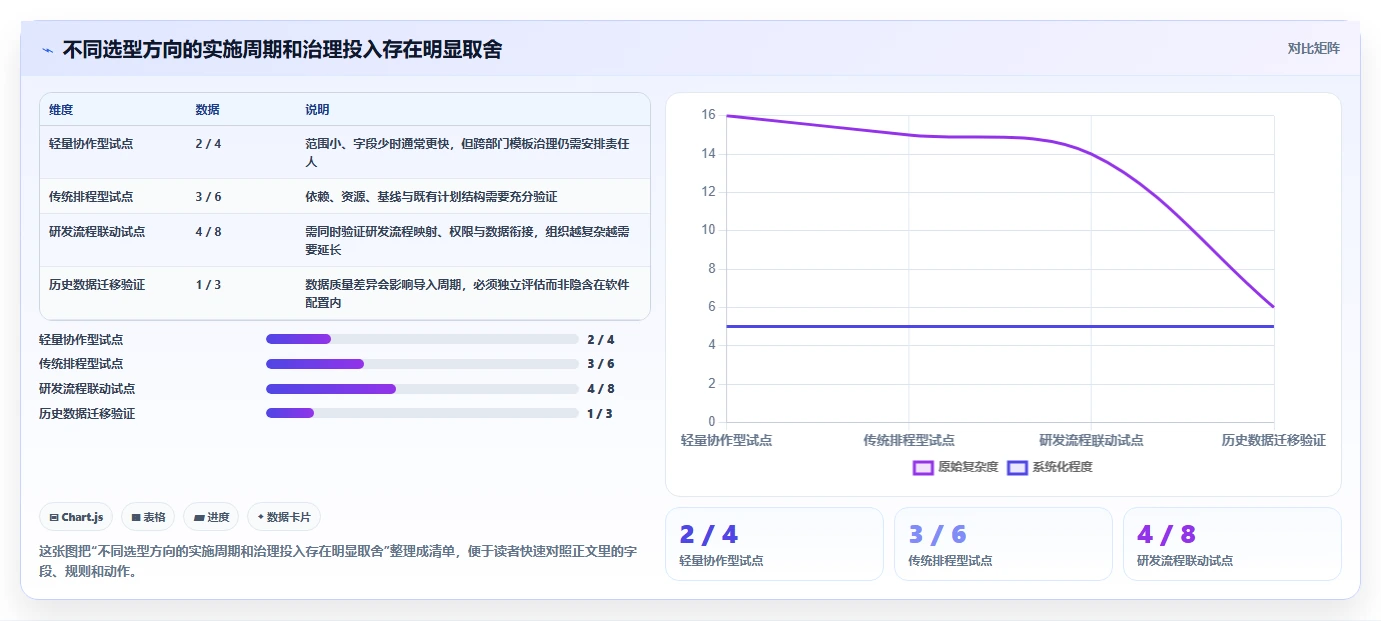Click the 研发流程联动试点 label in the progress list
The width and height of the screenshot is (1381, 621).
[x=87, y=389]
